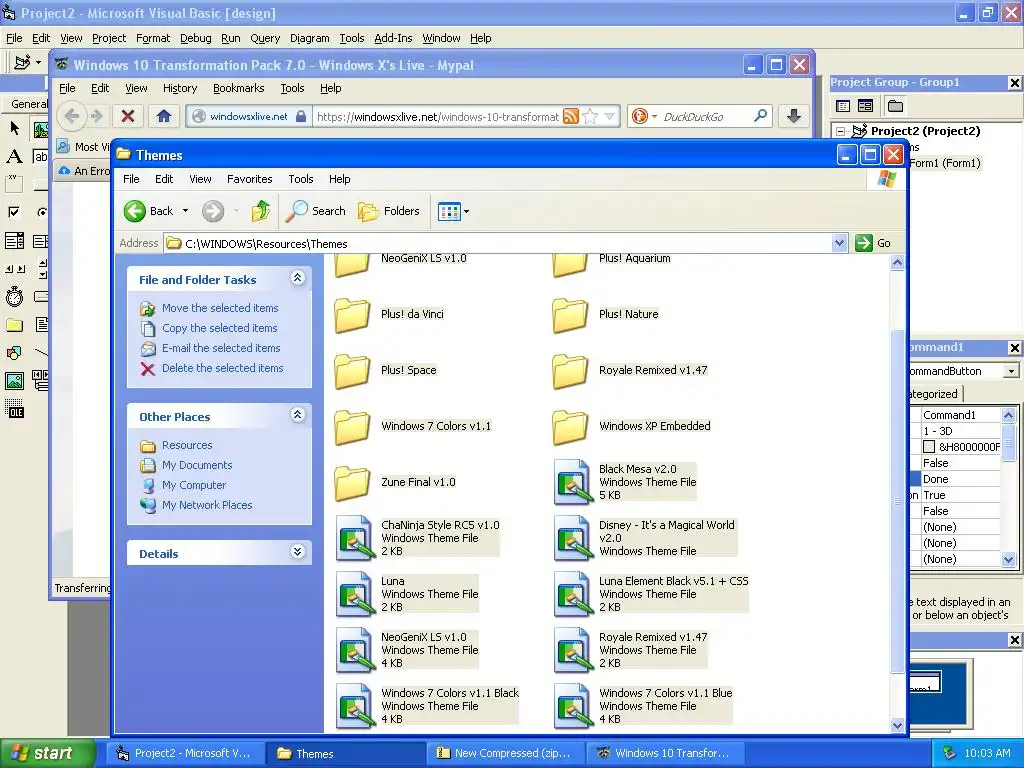Screen dimensions: 1024x768
Task: Open the Back button history dropdown
Action: tap(185, 211)
